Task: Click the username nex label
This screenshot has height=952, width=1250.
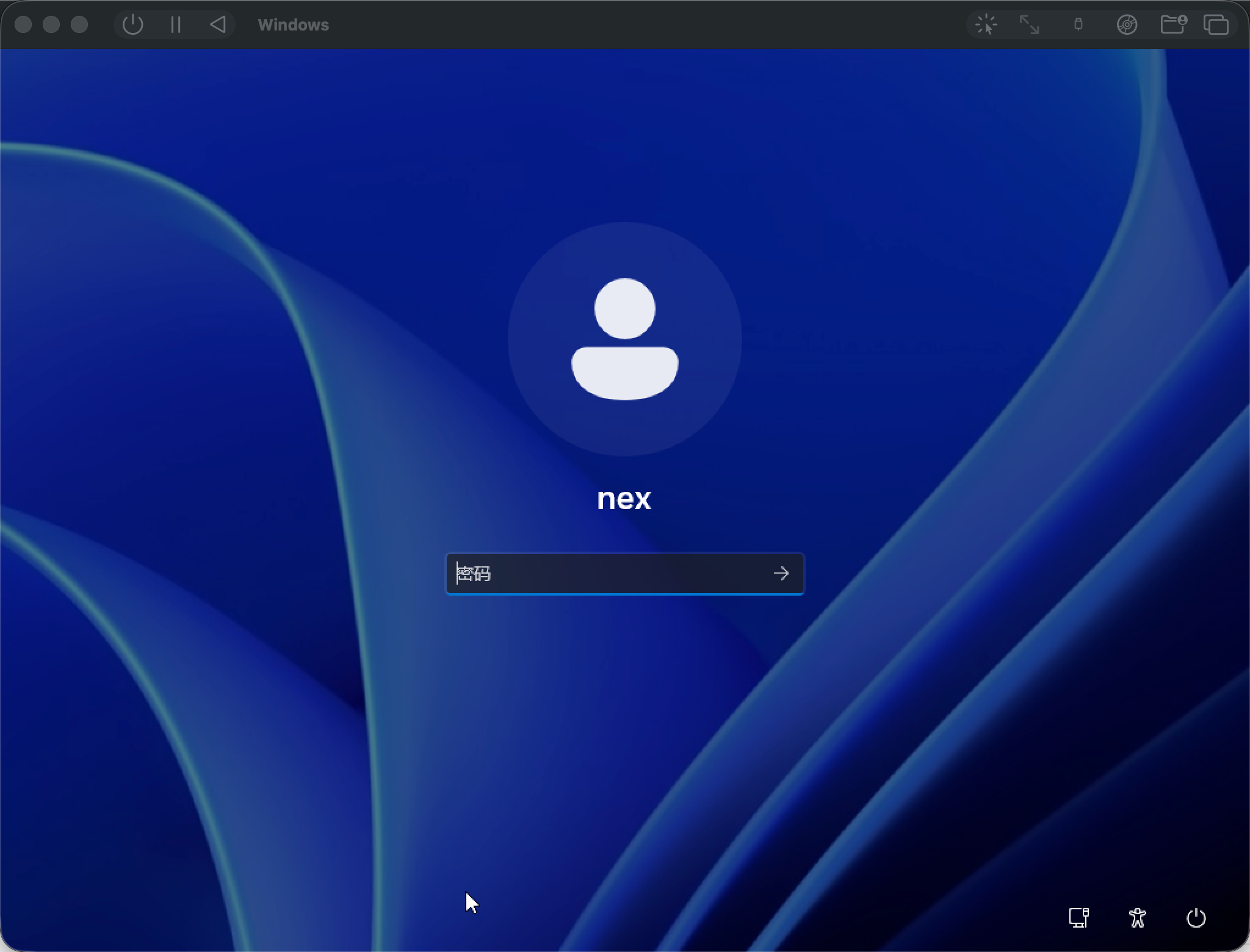Action: tap(624, 499)
